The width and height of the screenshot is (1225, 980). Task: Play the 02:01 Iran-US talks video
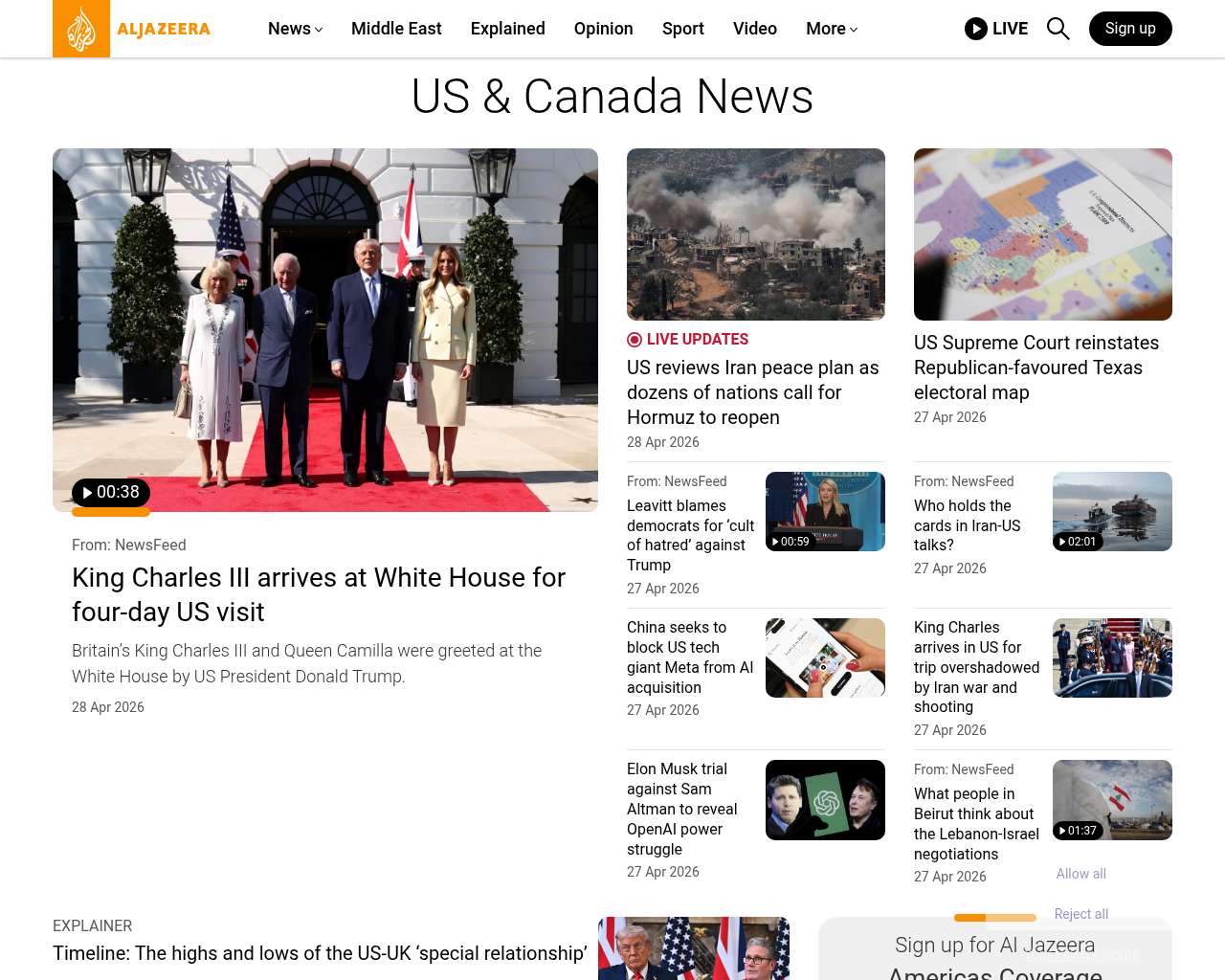coord(1078,542)
